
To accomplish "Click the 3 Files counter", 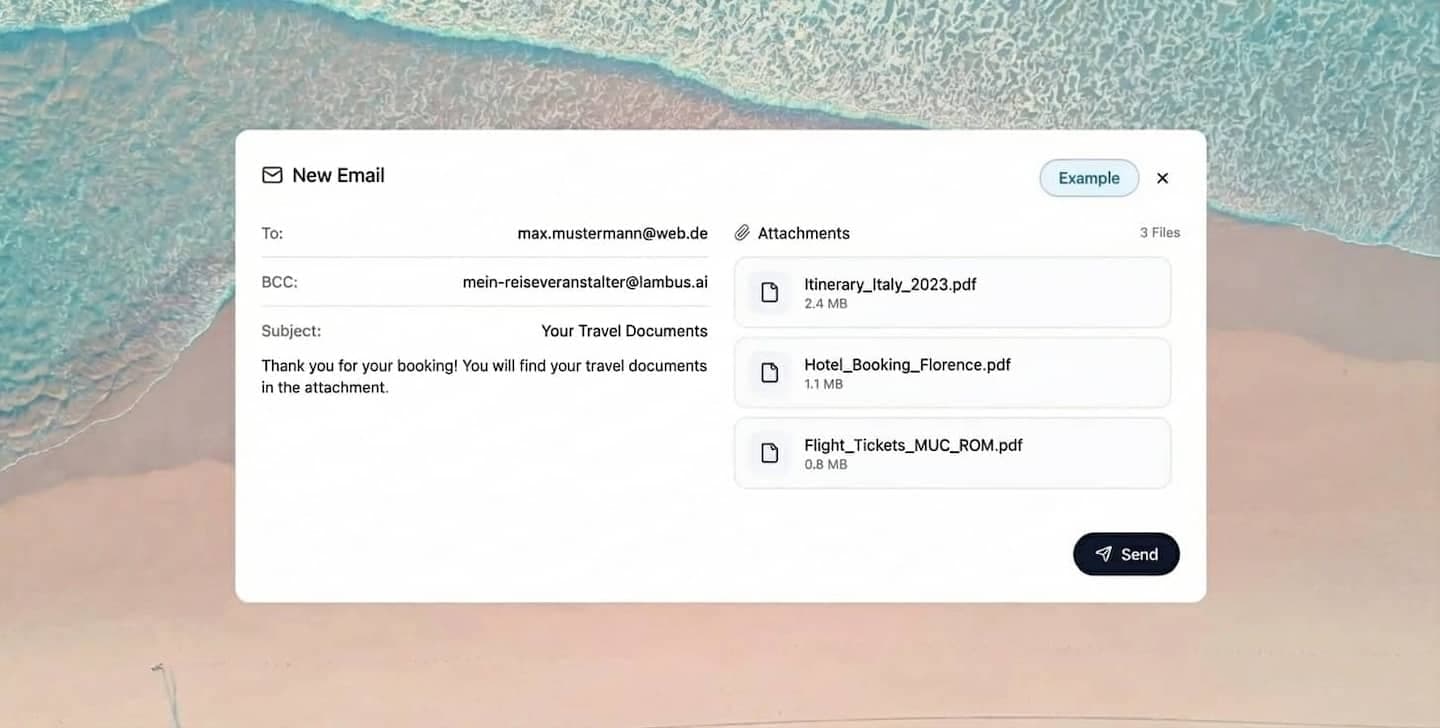I will (x=1159, y=233).
